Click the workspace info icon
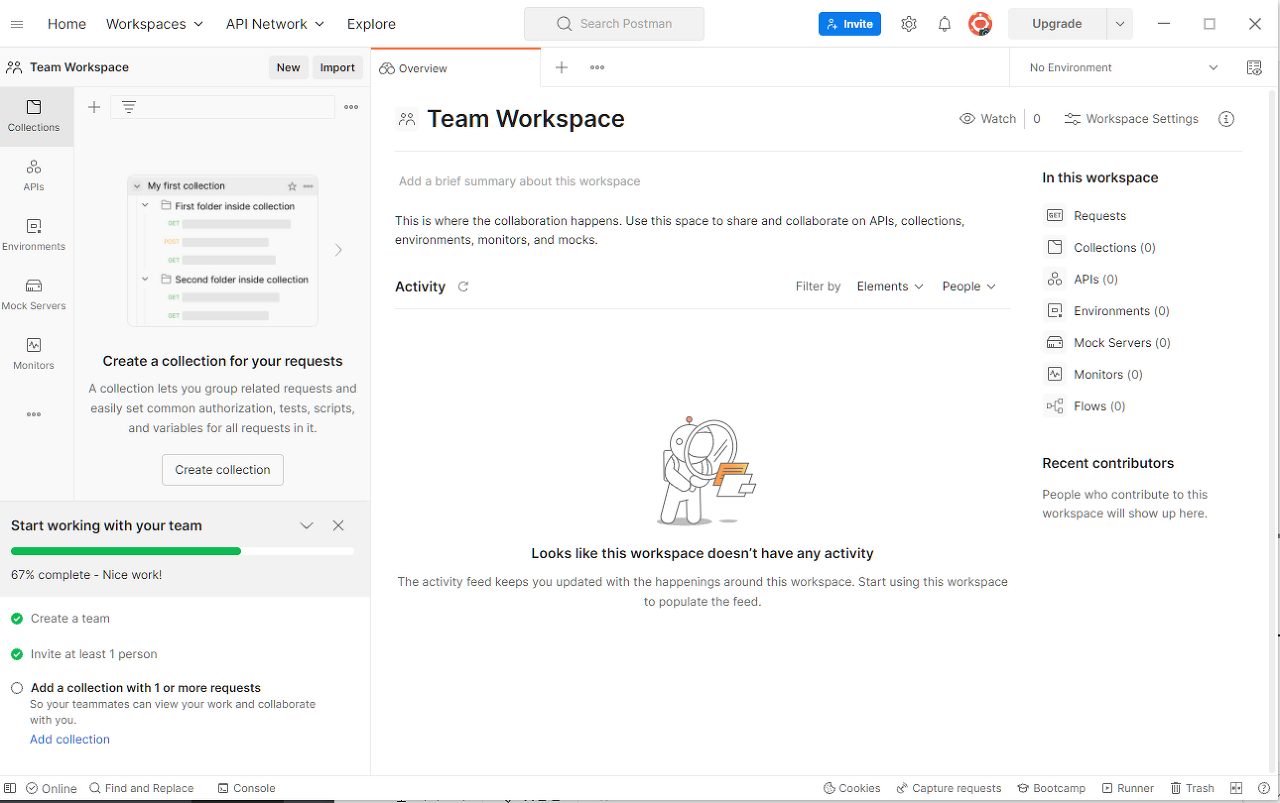 pyautogui.click(x=1227, y=118)
